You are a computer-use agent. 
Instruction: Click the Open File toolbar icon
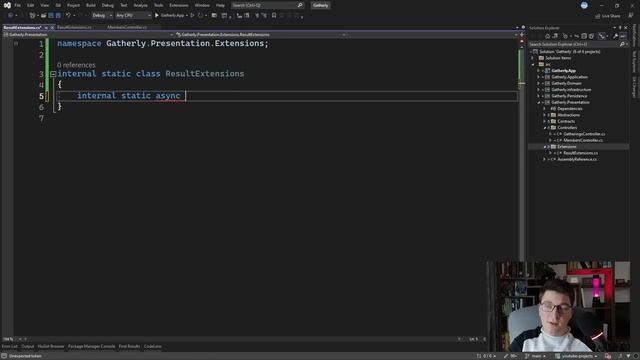(x=43, y=16)
